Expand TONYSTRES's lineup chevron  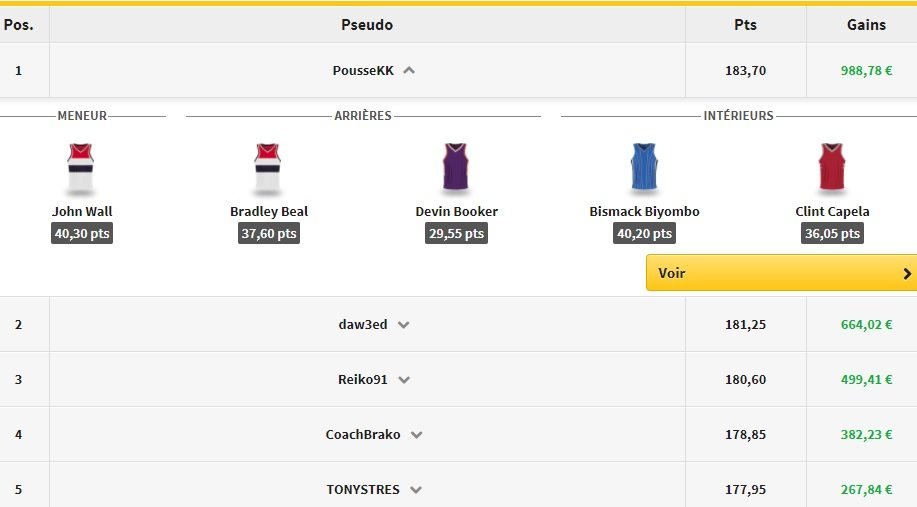[x=415, y=490]
